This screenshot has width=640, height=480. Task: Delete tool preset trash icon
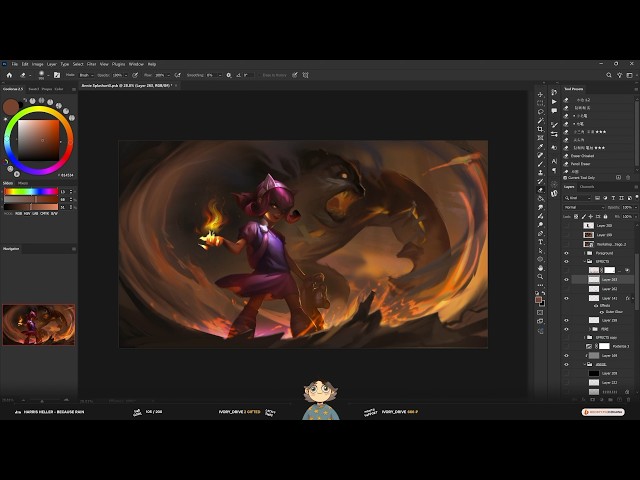tap(628, 178)
